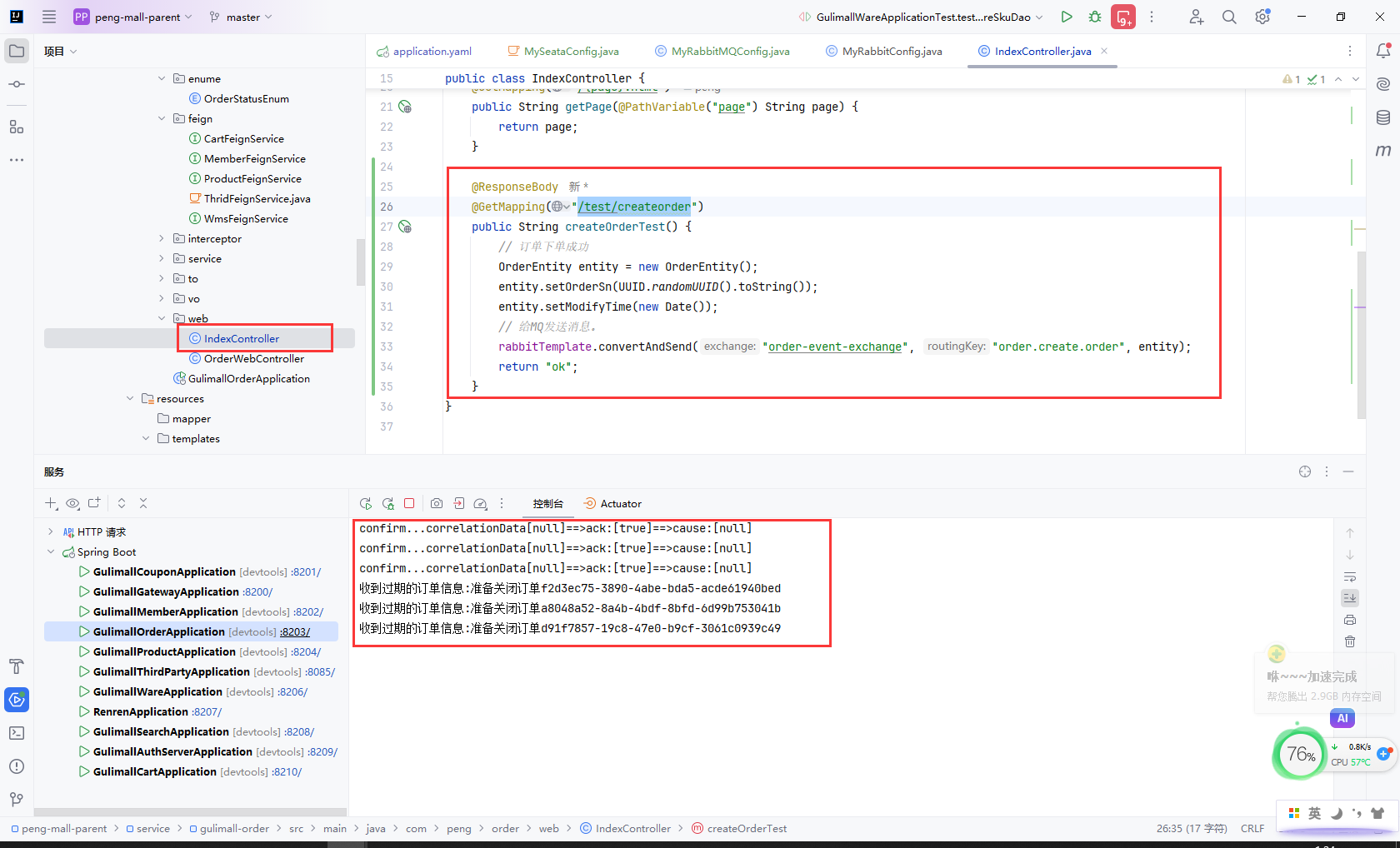
Task: Open the more actions menu in the title bar
Action: [1152, 17]
